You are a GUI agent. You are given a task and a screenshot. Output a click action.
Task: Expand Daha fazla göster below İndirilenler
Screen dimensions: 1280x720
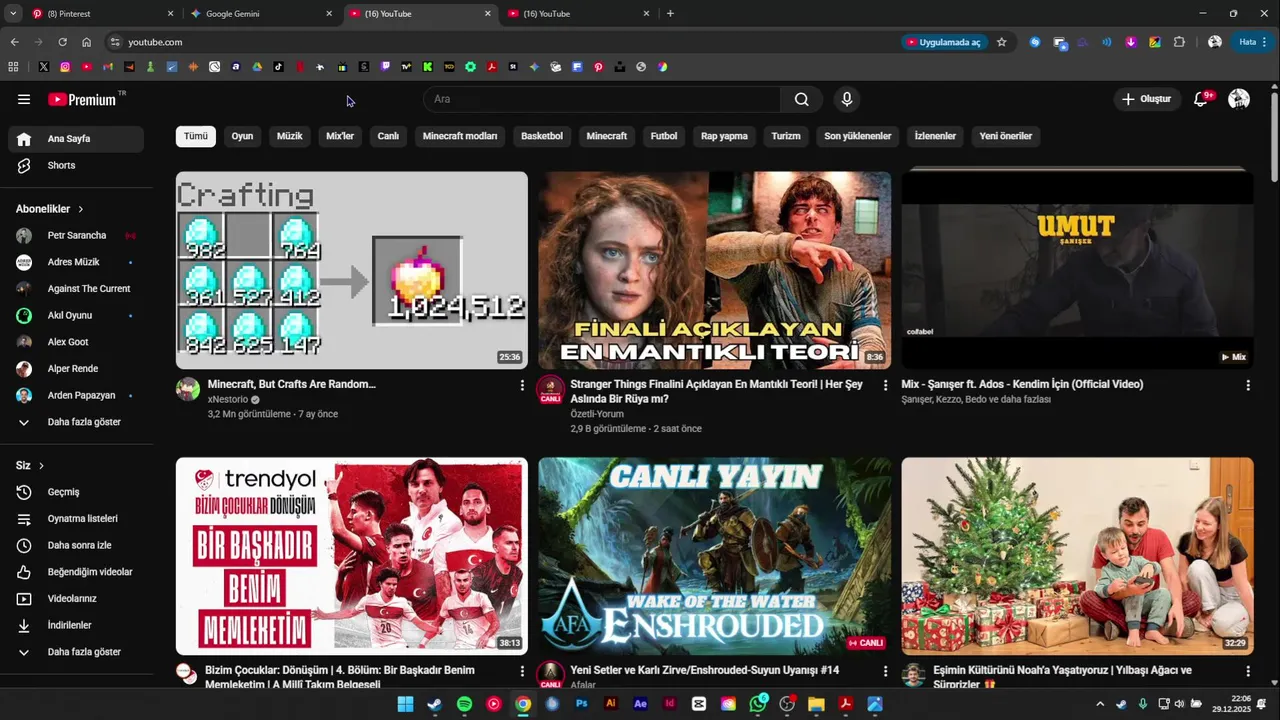pyautogui.click(x=76, y=652)
